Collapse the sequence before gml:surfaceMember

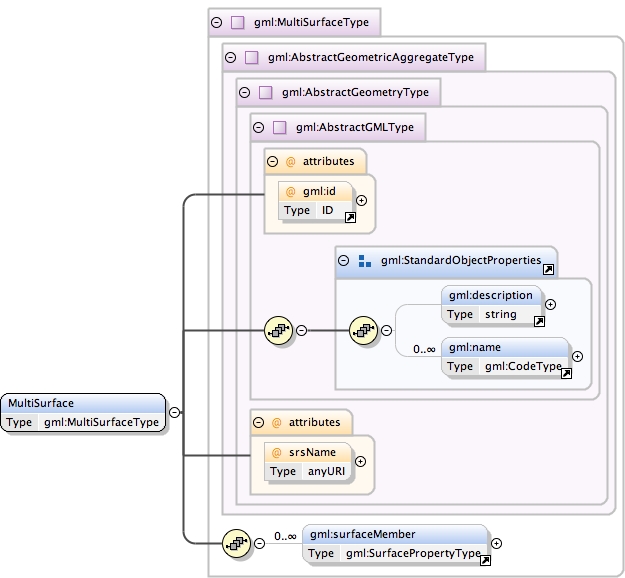click(259, 543)
